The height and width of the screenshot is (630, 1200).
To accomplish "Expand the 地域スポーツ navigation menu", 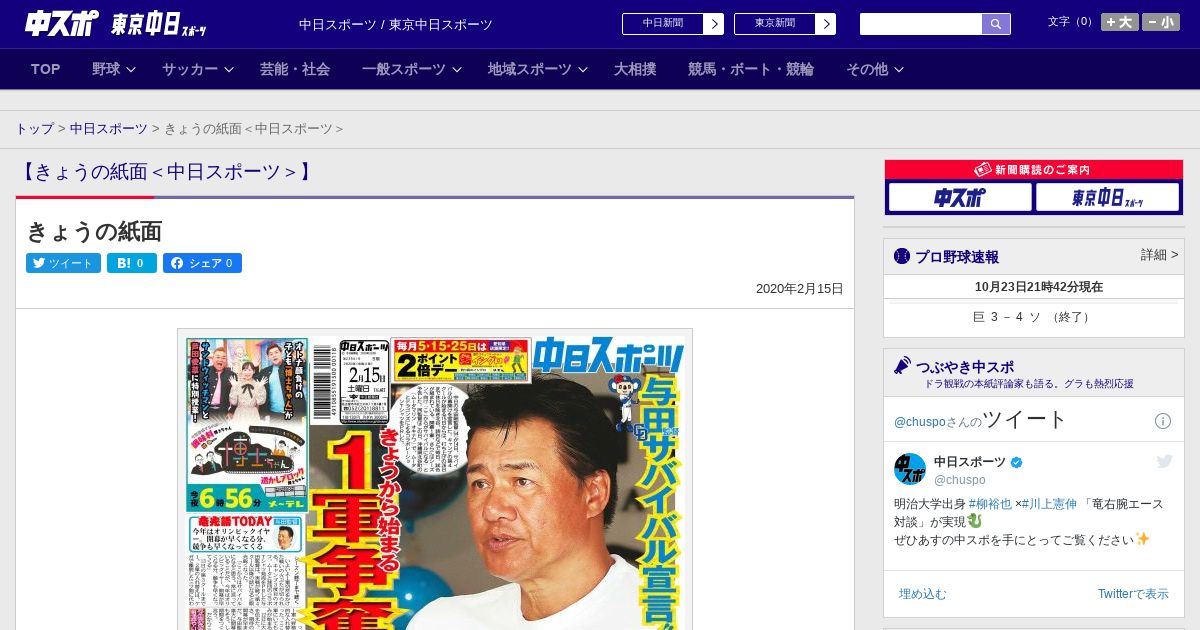I will click(538, 69).
